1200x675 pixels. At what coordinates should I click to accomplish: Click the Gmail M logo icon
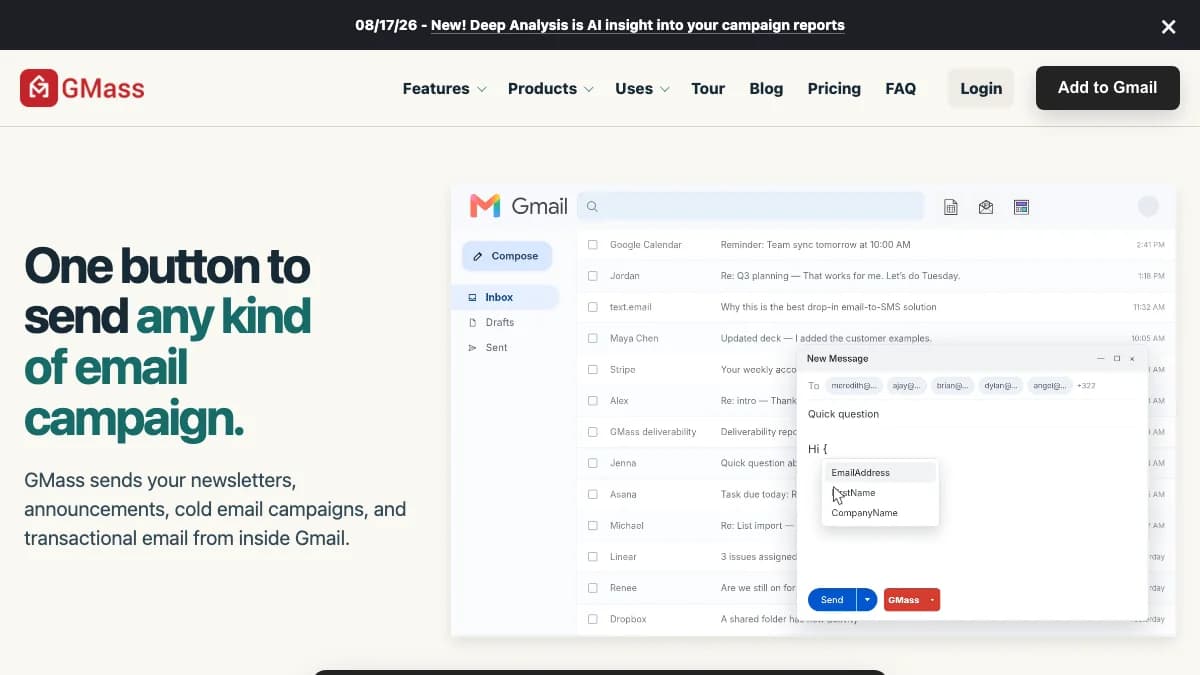coord(485,206)
